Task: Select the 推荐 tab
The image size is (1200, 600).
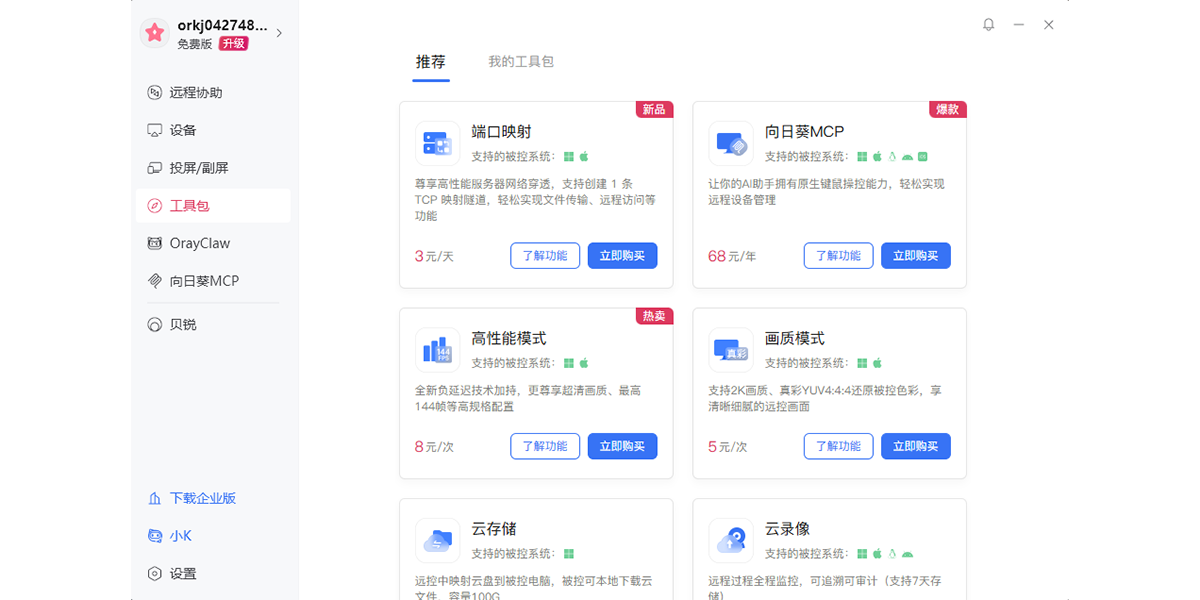Action: [431, 62]
